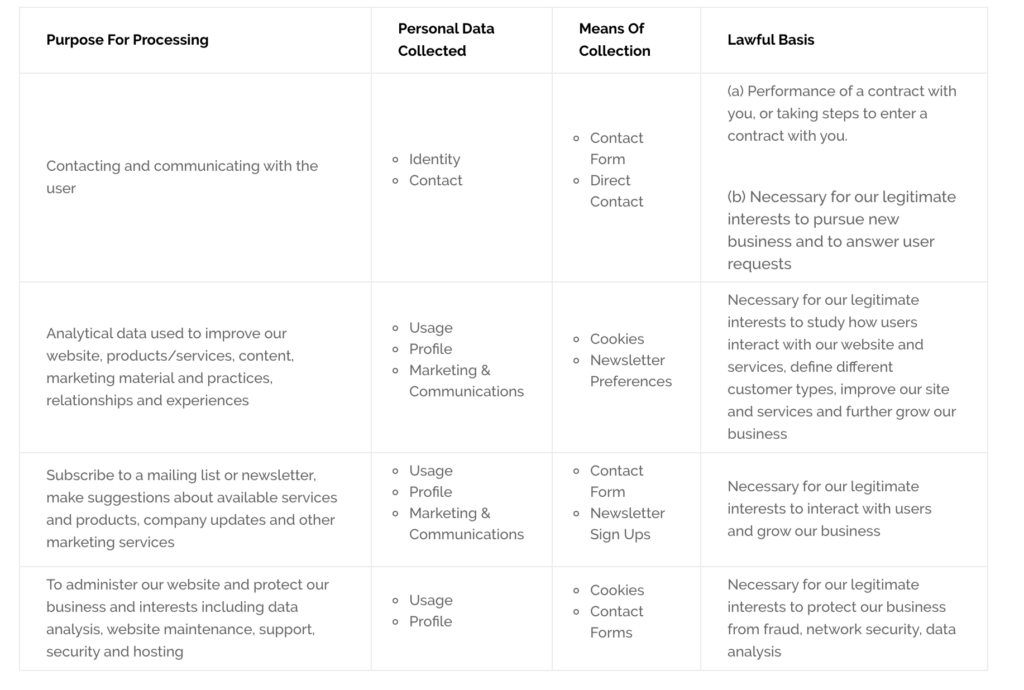Select the '(b) Necessary for our legitimate interests' text
Screen dimensions: 1024x690
pos(841,230)
